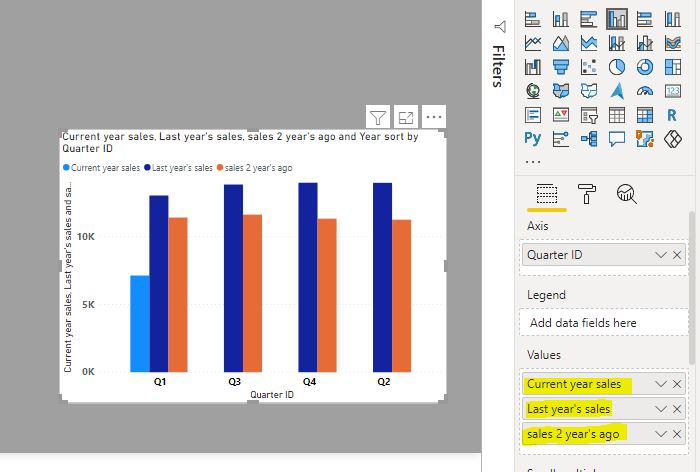This screenshot has height=472, width=700.
Task: Remove Current year sales from Values
Action: coord(677,384)
